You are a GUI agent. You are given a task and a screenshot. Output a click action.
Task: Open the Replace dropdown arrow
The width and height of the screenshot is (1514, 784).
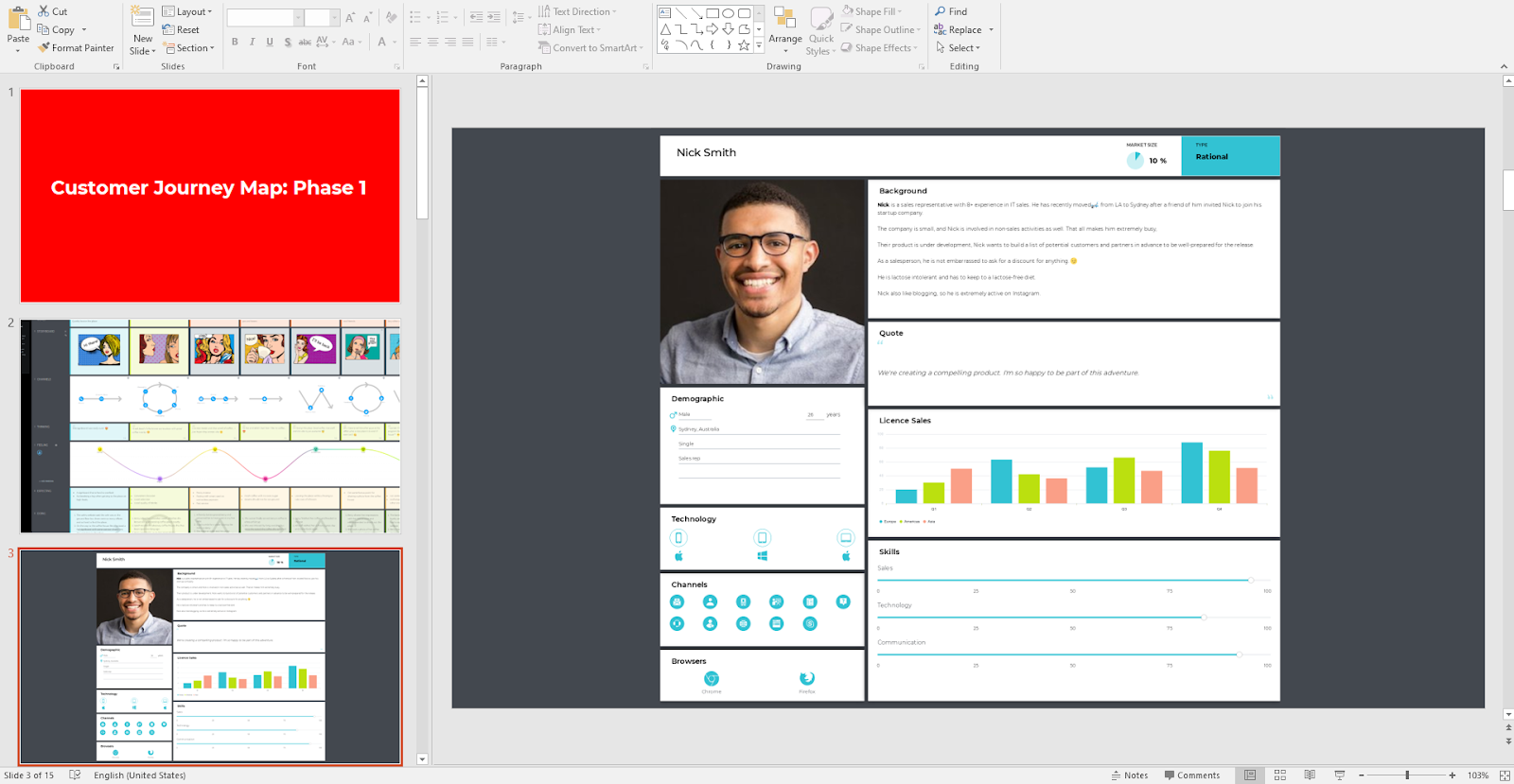coord(991,30)
